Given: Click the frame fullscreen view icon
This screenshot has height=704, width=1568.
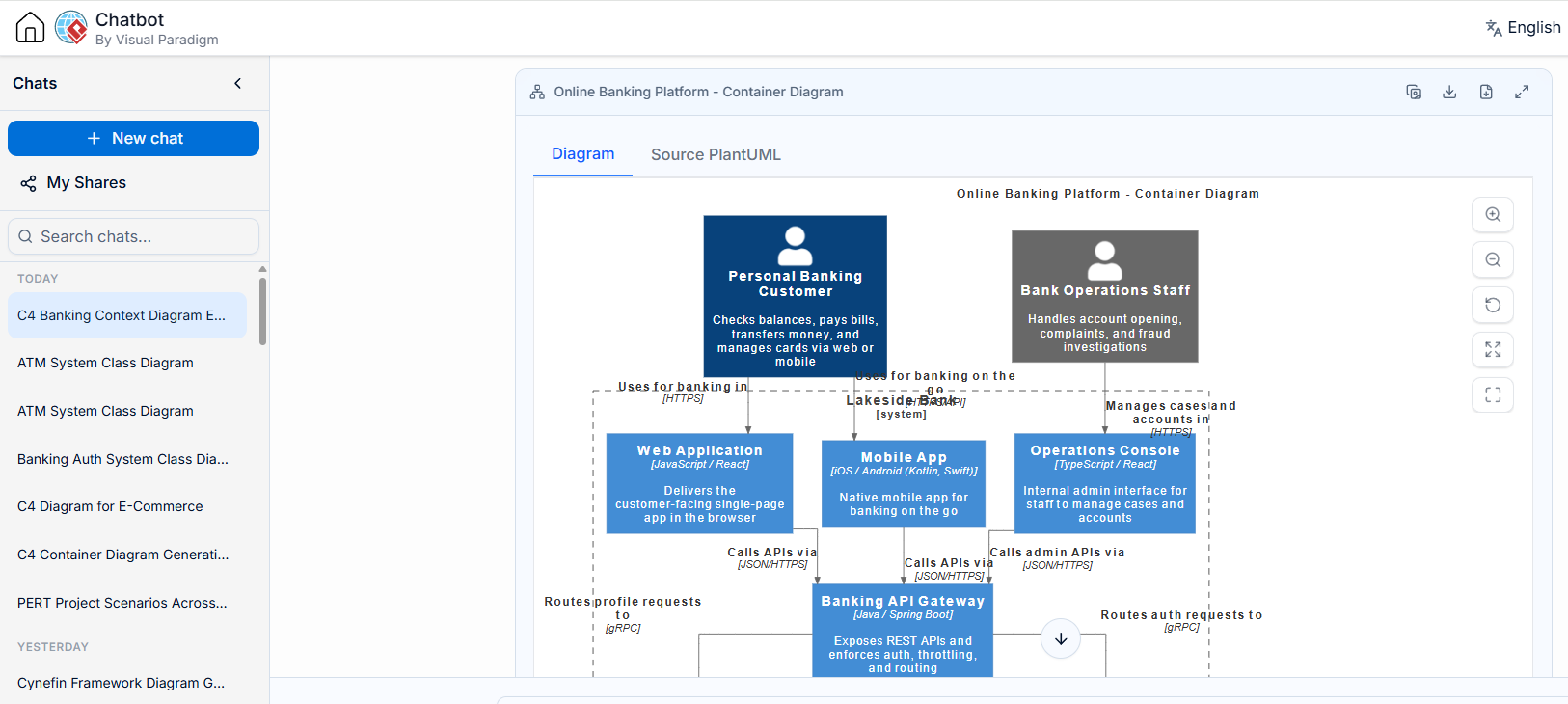Looking at the screenshot, I should (1493, 394).
